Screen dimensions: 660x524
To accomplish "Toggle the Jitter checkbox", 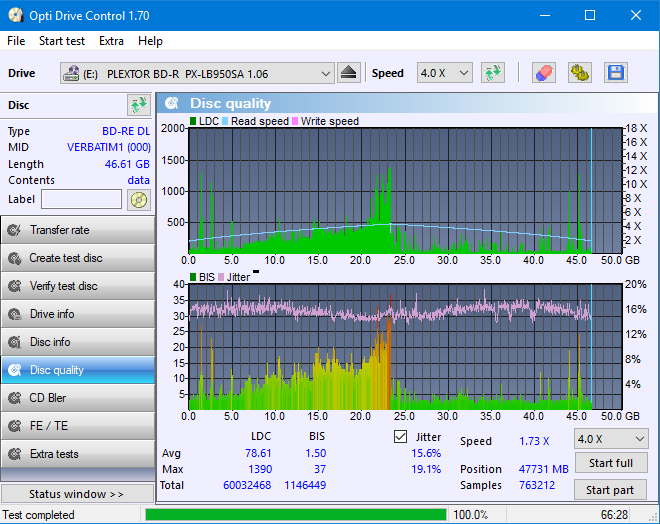I will pyautogui.click(x=400, y=437).
